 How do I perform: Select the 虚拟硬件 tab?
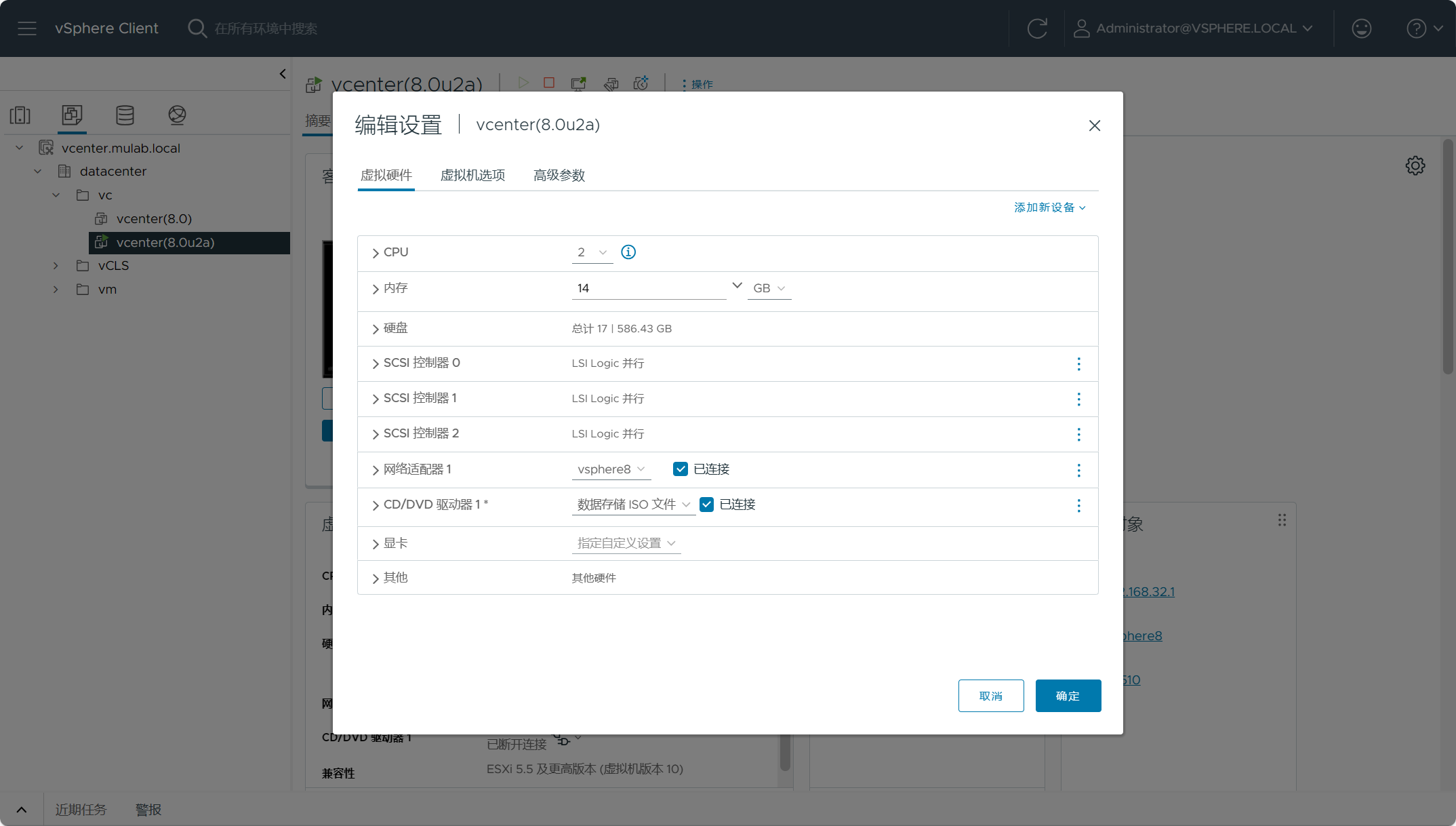386,175
